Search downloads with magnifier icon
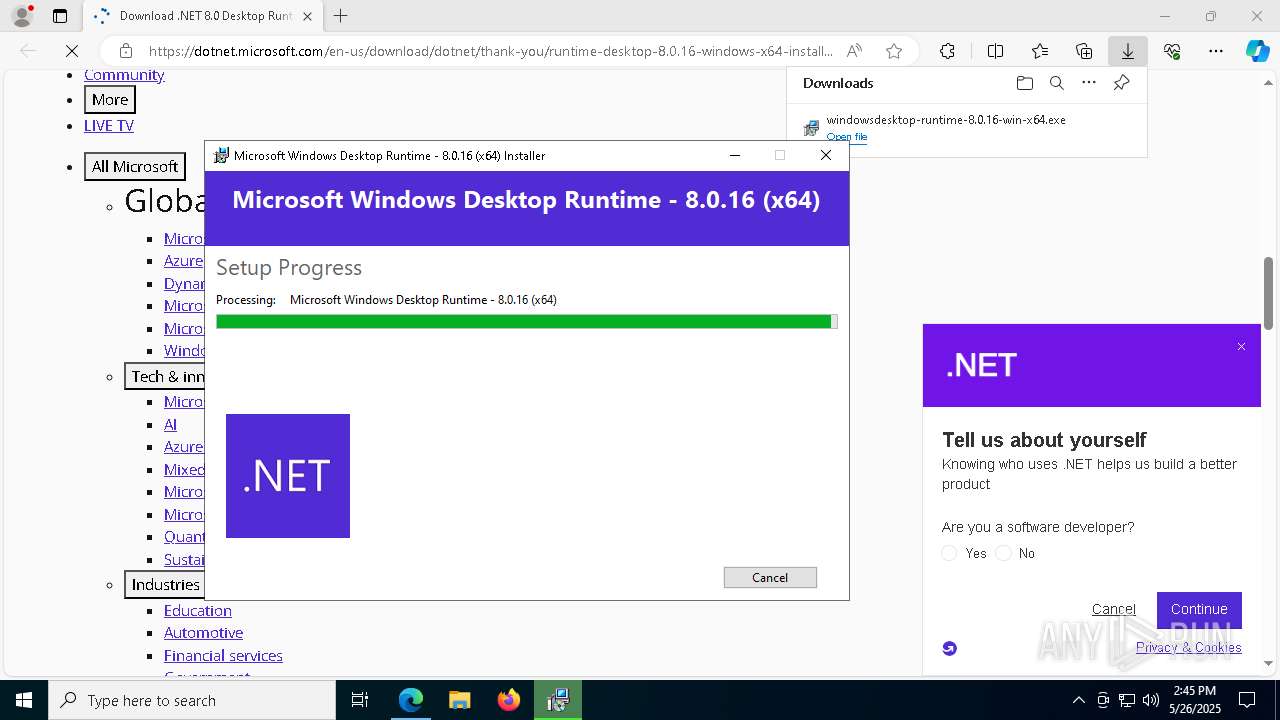This screenshot has height=720, width=1280. (1056, 83)
